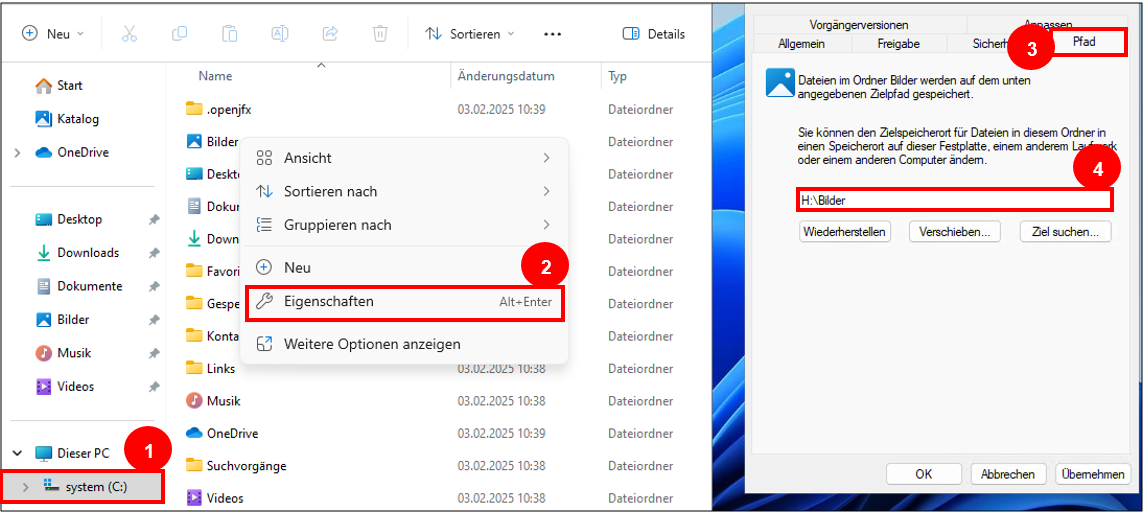Image resolution: width=1143 pixels, height=515 pixels.
Task: Click the Wiederherstellen button
Action: (845, 232)
